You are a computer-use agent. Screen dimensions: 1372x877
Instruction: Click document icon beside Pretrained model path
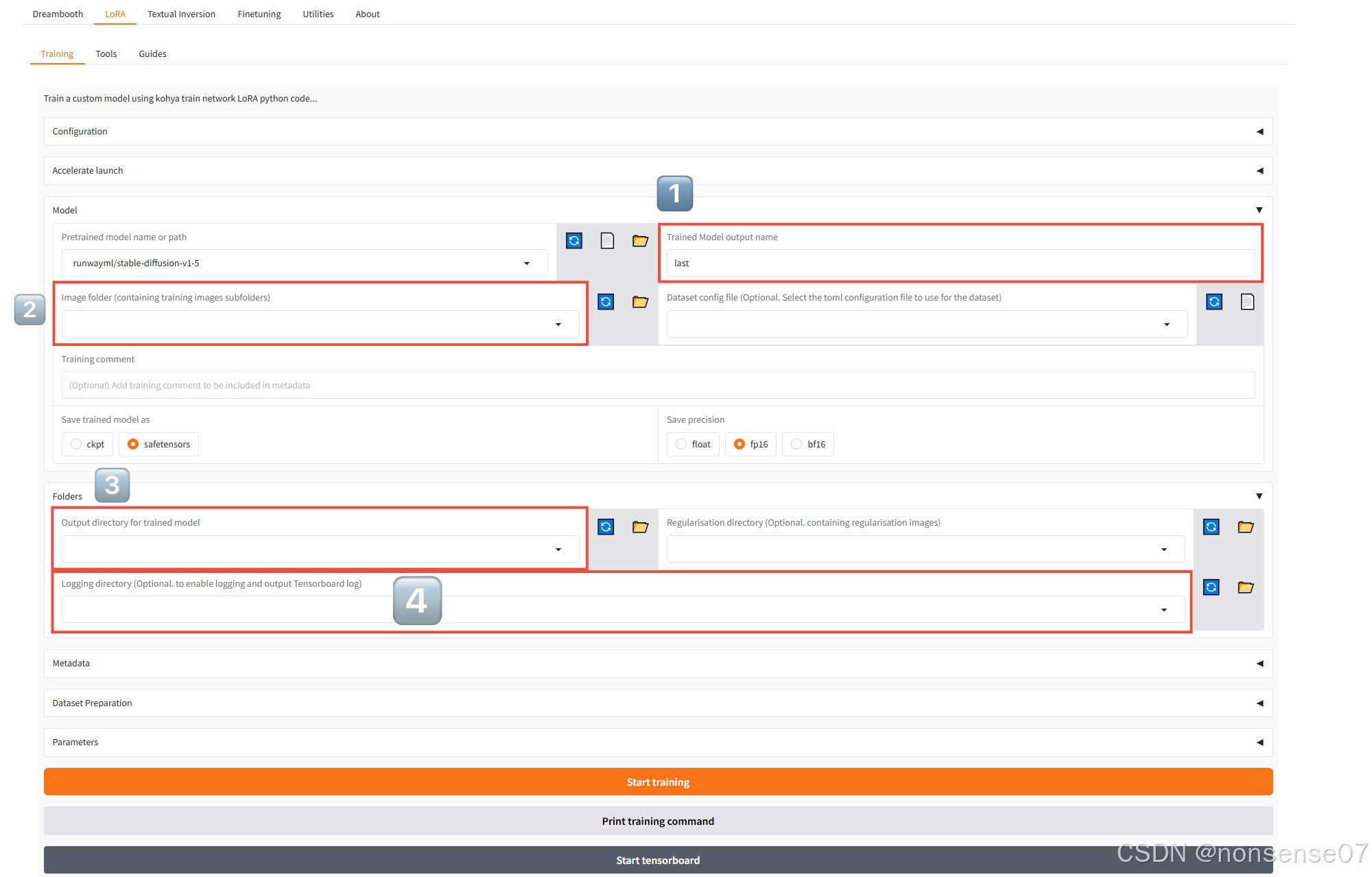point(607,241)
